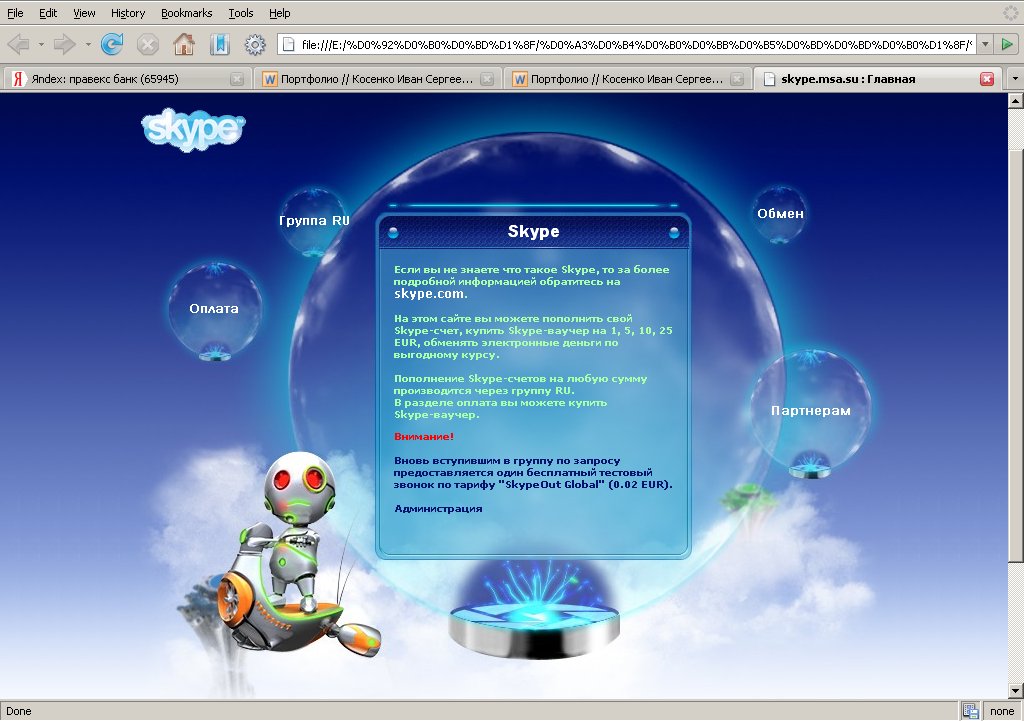This screenshot has width=1024, height=721.
Task: Open the Forward history dropdown arrow
Action: coord(88,44)
